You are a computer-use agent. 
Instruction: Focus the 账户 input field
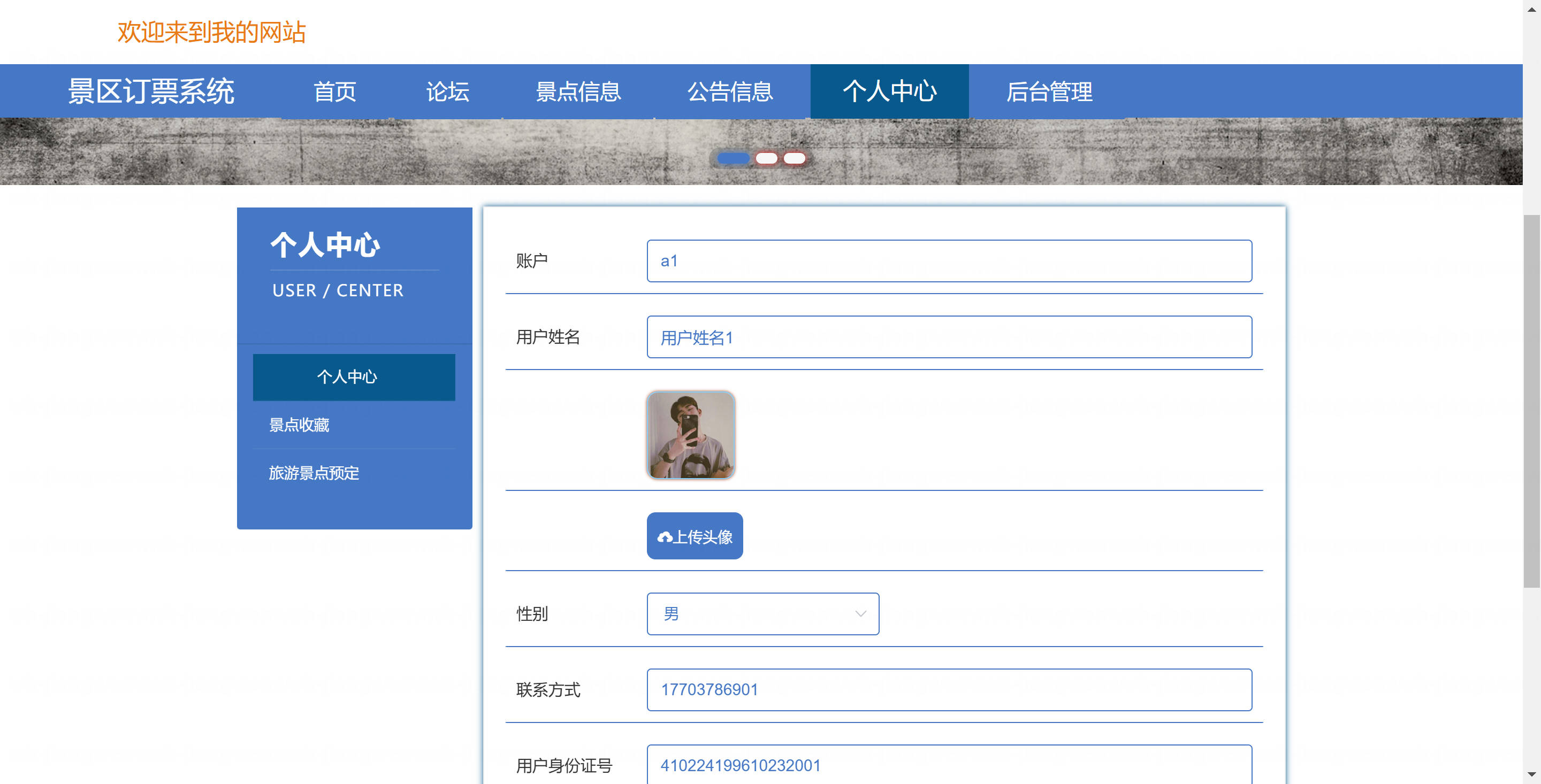click(x=949, y=262)
